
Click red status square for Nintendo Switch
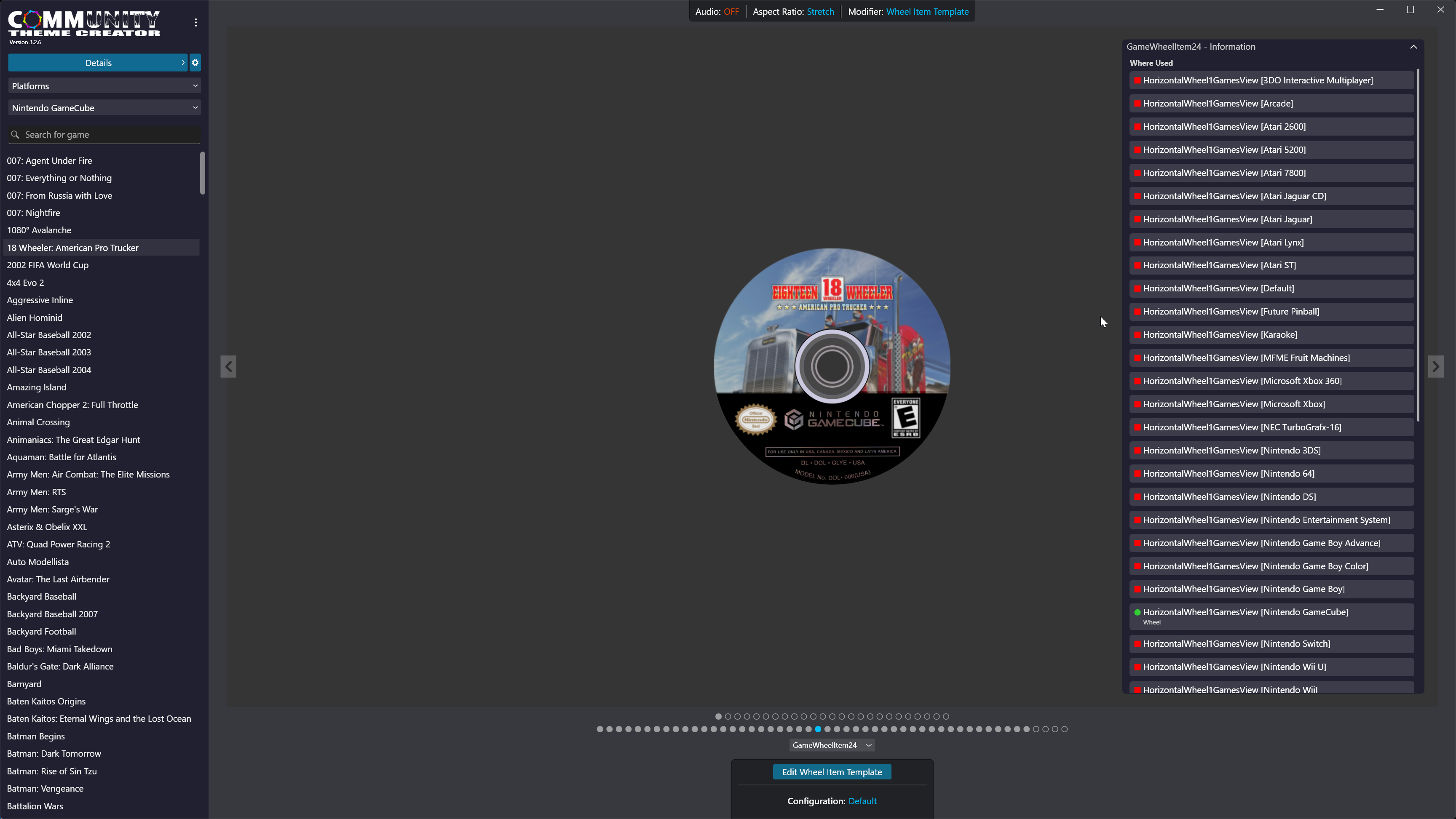pos(1137,644)
